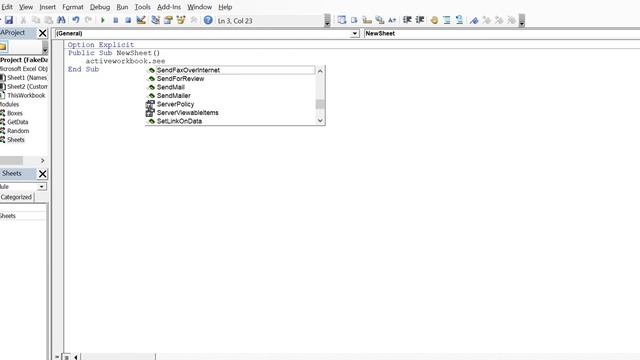Open the Help menu
640x360 pixels.
click(225, 7)
